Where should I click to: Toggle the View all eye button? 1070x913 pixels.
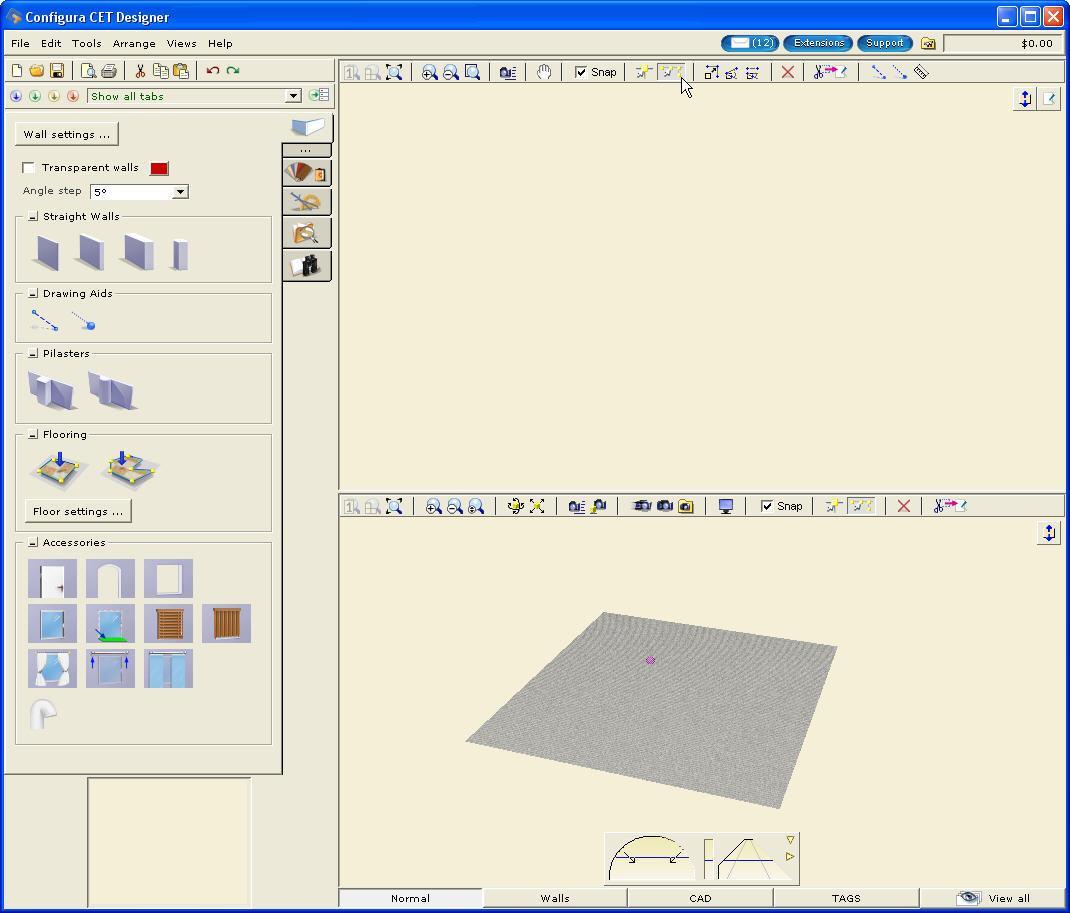(x=994, y=898)
